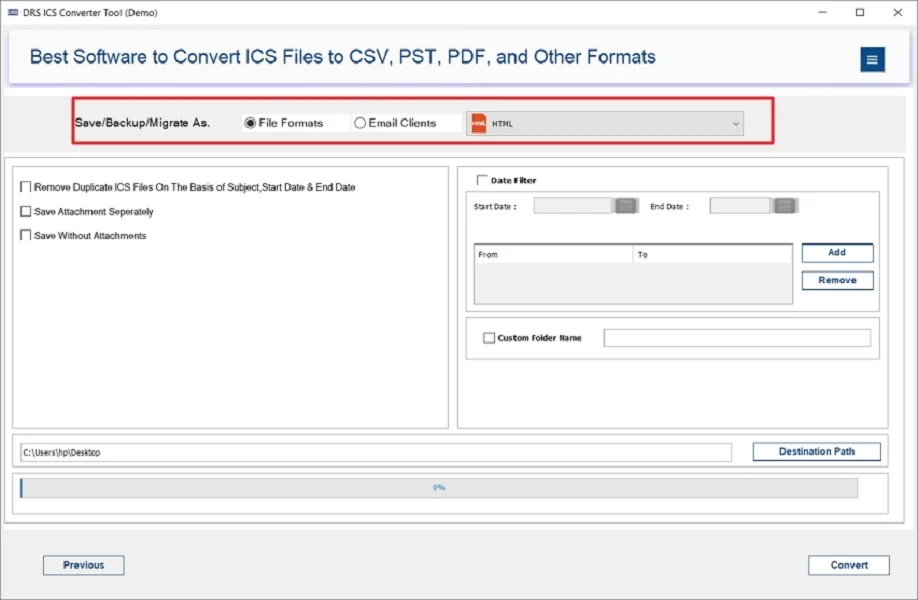Minimize the DRS ICS Converter window
This screenshot has height=600, width=918.
coord(823,12)
